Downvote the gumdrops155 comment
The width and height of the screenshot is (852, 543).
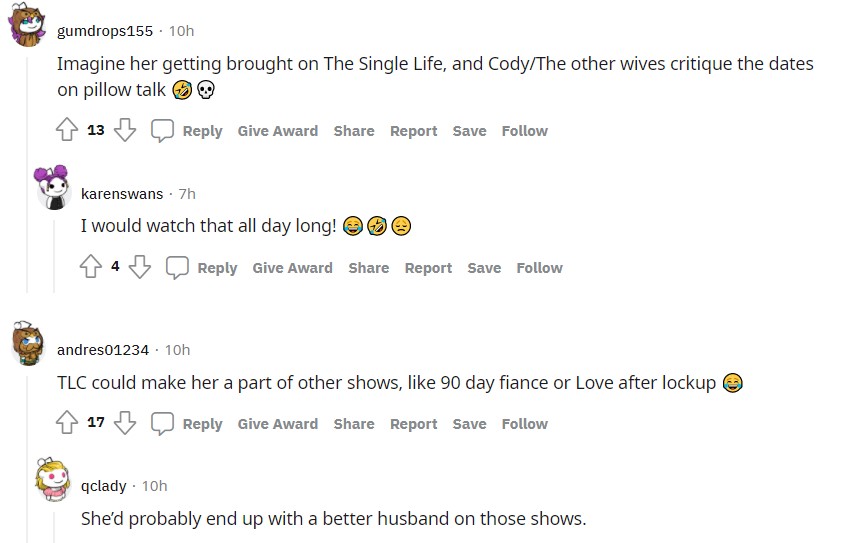pyautogui.click(x=125, y=130)
